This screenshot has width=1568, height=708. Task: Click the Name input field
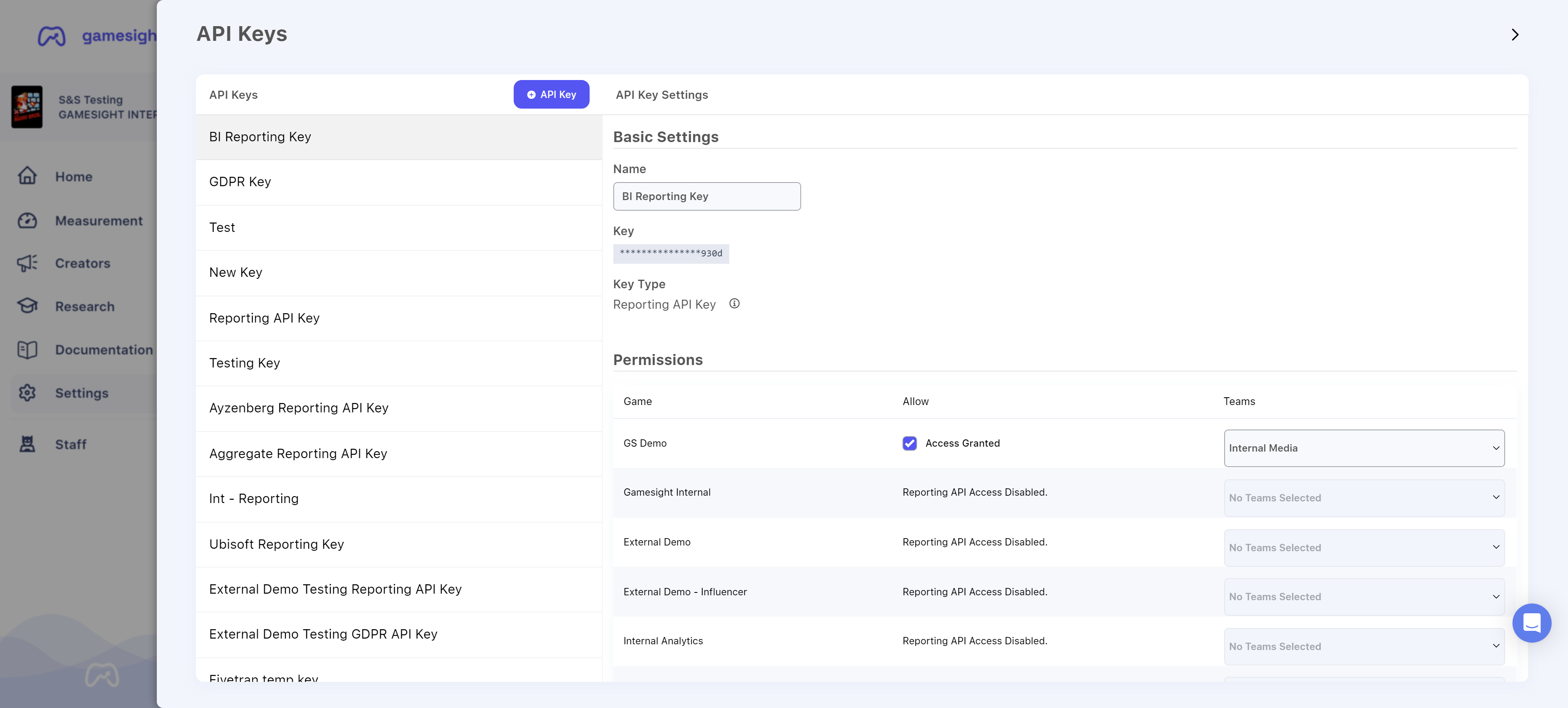coord(707,197)
